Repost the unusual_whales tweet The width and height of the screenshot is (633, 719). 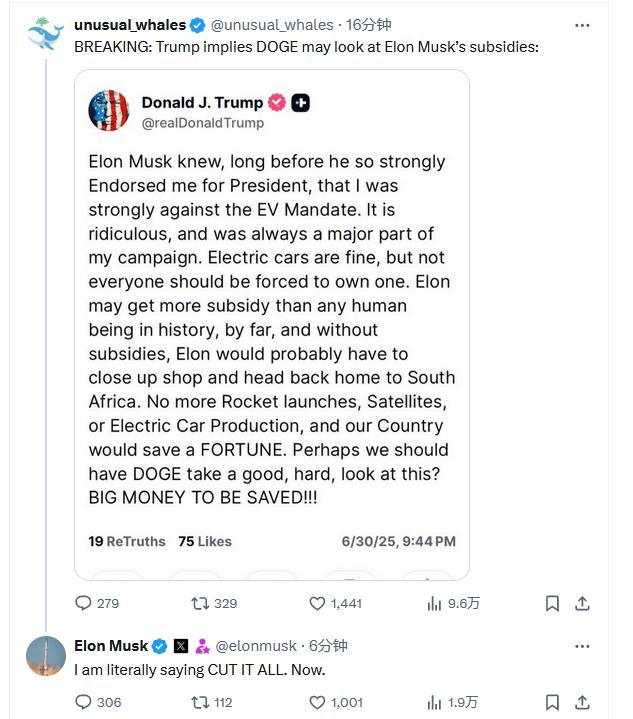coord(200,603)
